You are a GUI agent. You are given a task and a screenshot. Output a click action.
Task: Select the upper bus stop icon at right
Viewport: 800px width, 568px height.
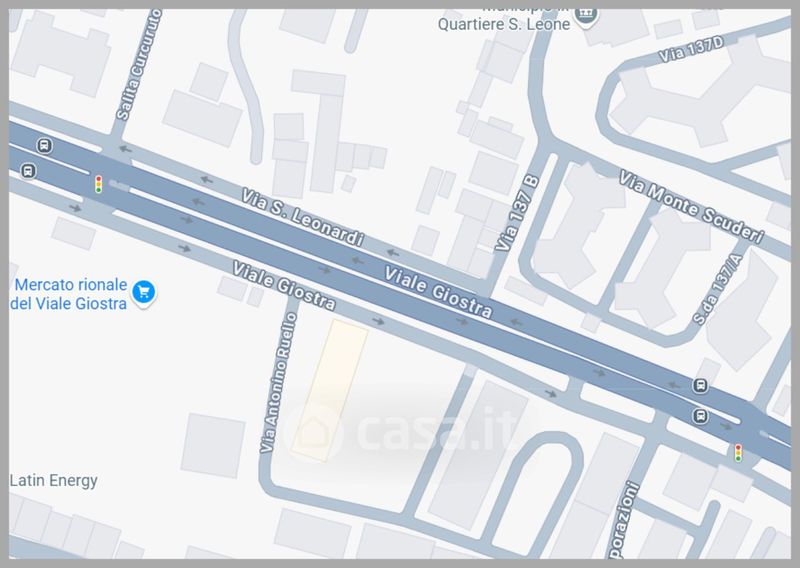point(701,386)
